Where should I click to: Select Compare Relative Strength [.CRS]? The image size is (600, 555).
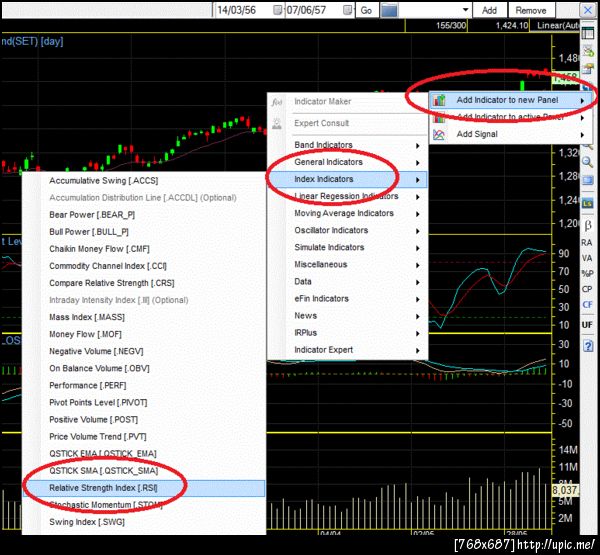pos(144,283)
